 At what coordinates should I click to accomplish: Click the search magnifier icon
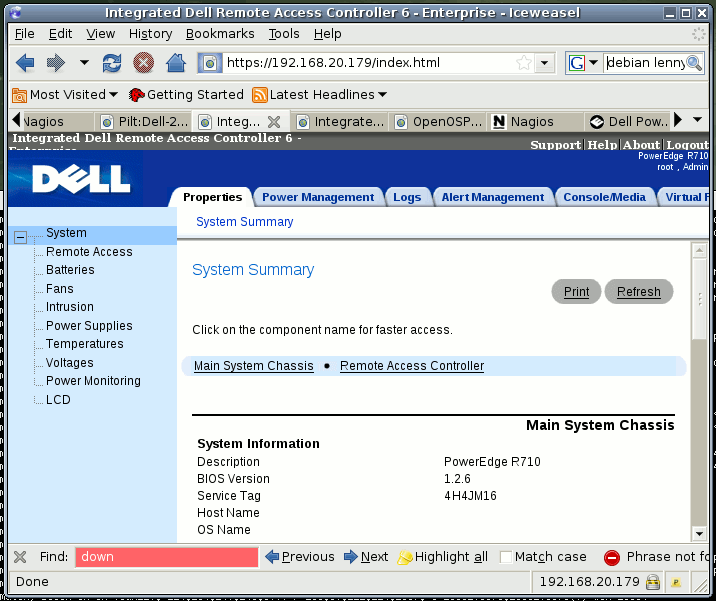pos(694,63)
